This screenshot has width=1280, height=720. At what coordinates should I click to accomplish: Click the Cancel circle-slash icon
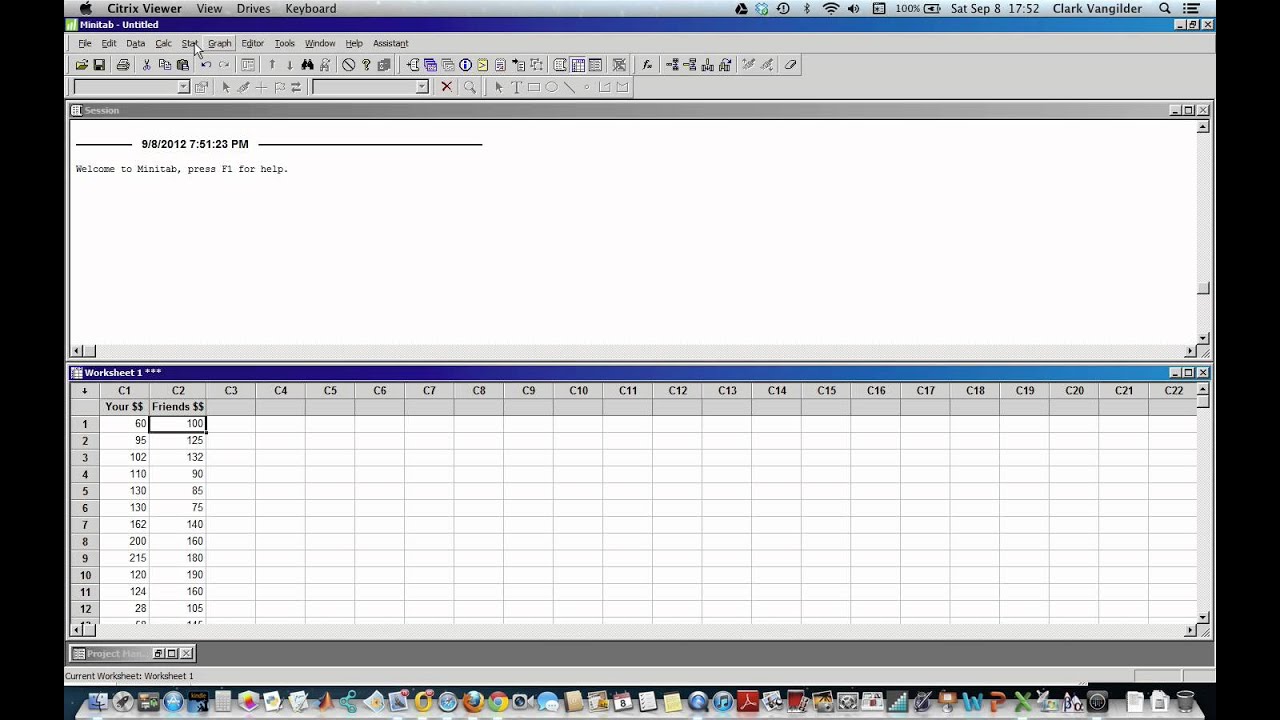pos(348,65)
